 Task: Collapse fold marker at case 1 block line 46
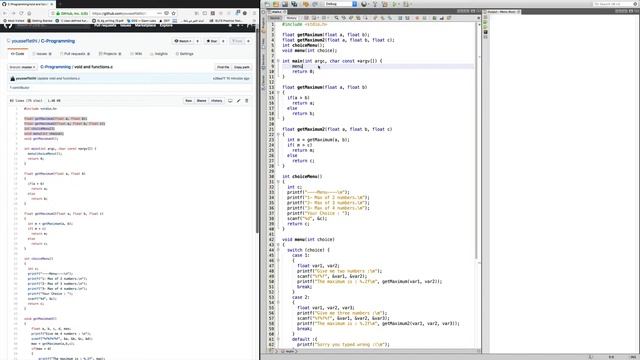[278, 260]
